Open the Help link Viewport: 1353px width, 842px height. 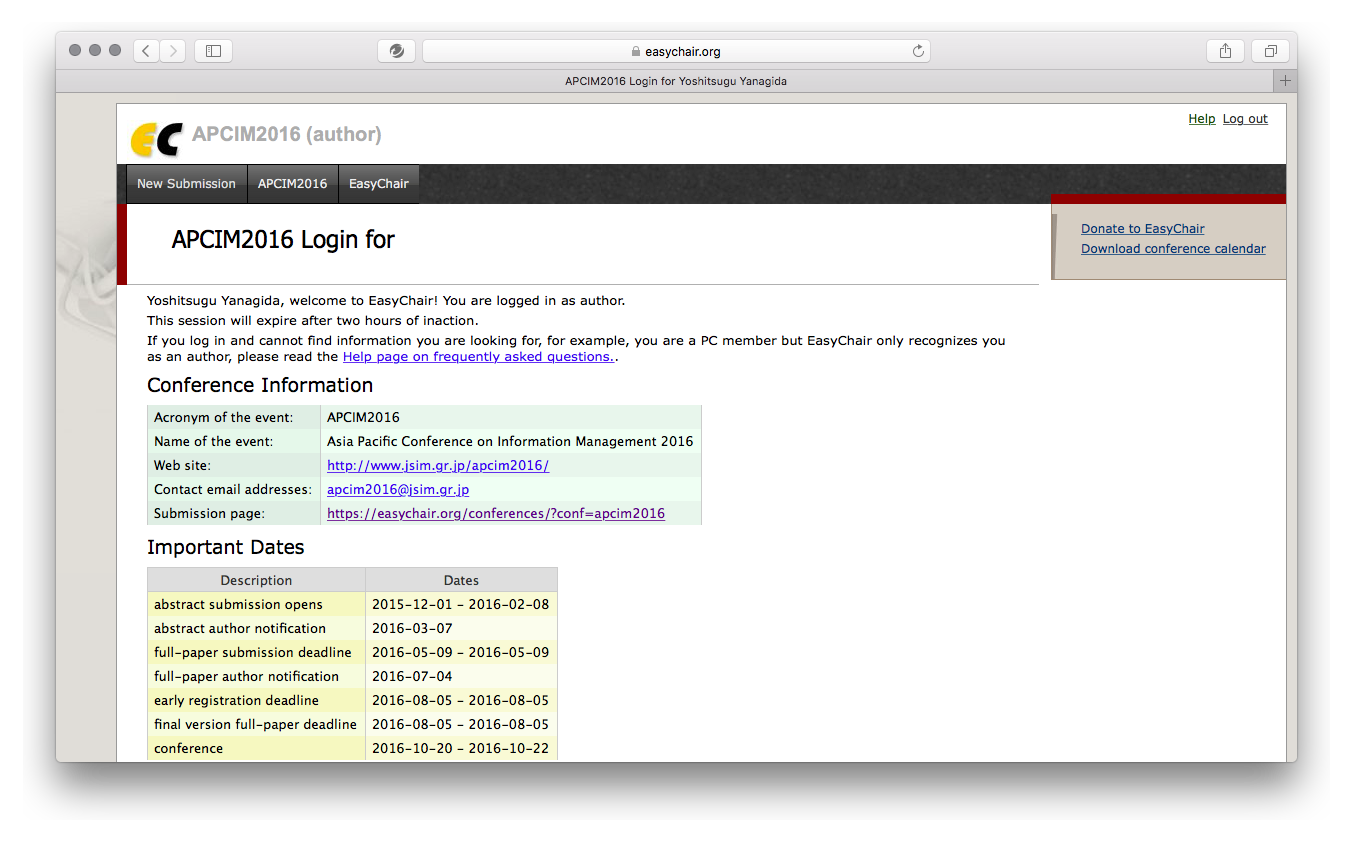(x=1202, y=119)
